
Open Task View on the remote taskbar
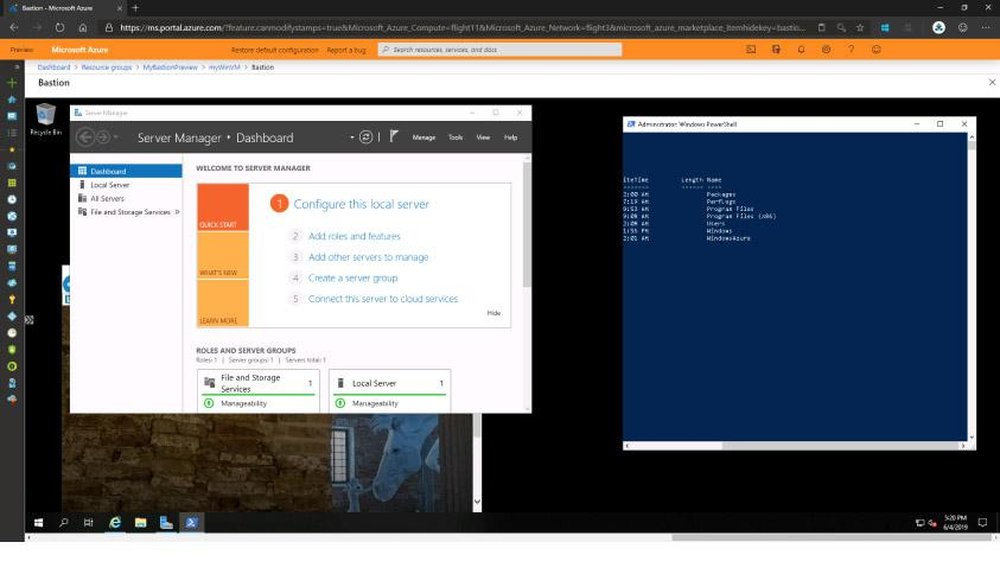89,522
